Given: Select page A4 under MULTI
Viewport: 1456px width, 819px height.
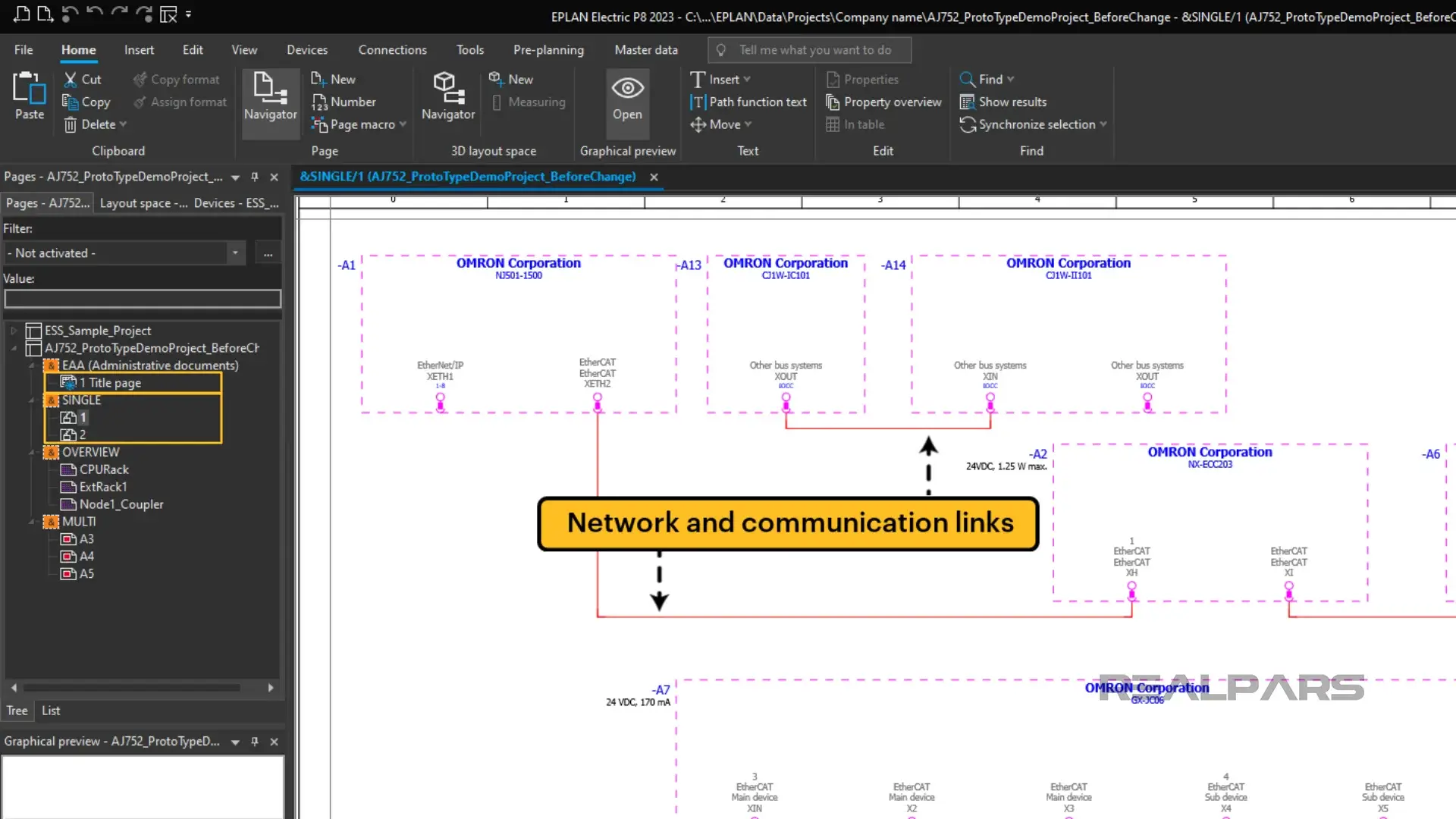Looking at the screenshot, I should [77, 557].
